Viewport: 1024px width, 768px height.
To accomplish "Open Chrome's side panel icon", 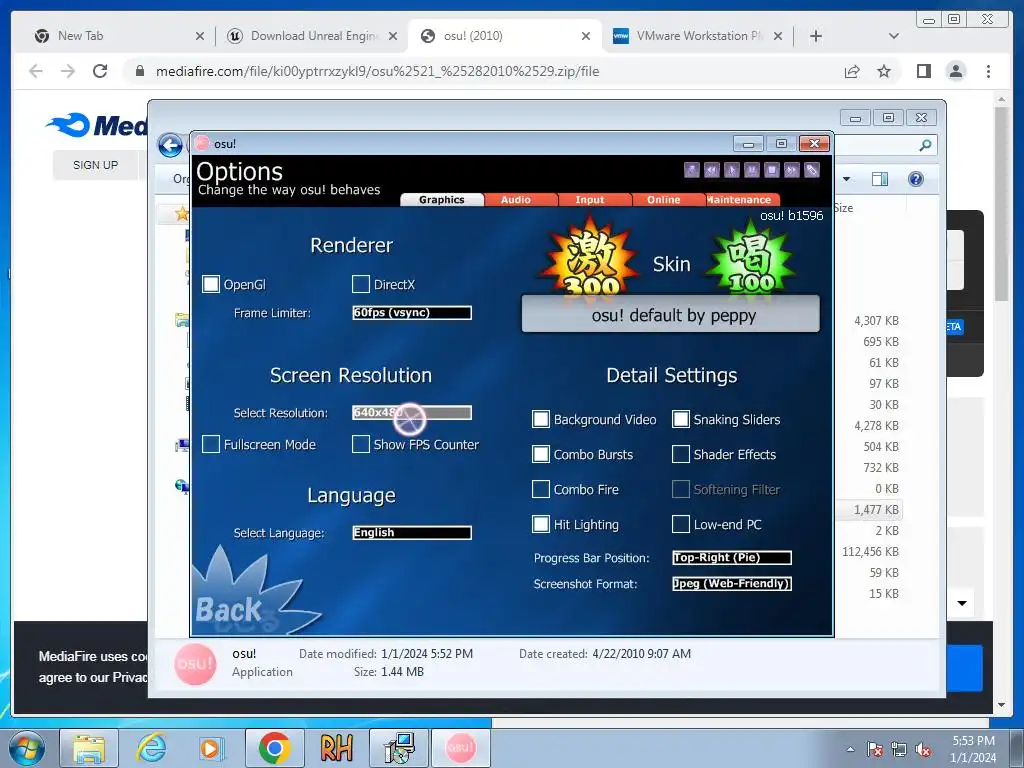I will point(924,71).
